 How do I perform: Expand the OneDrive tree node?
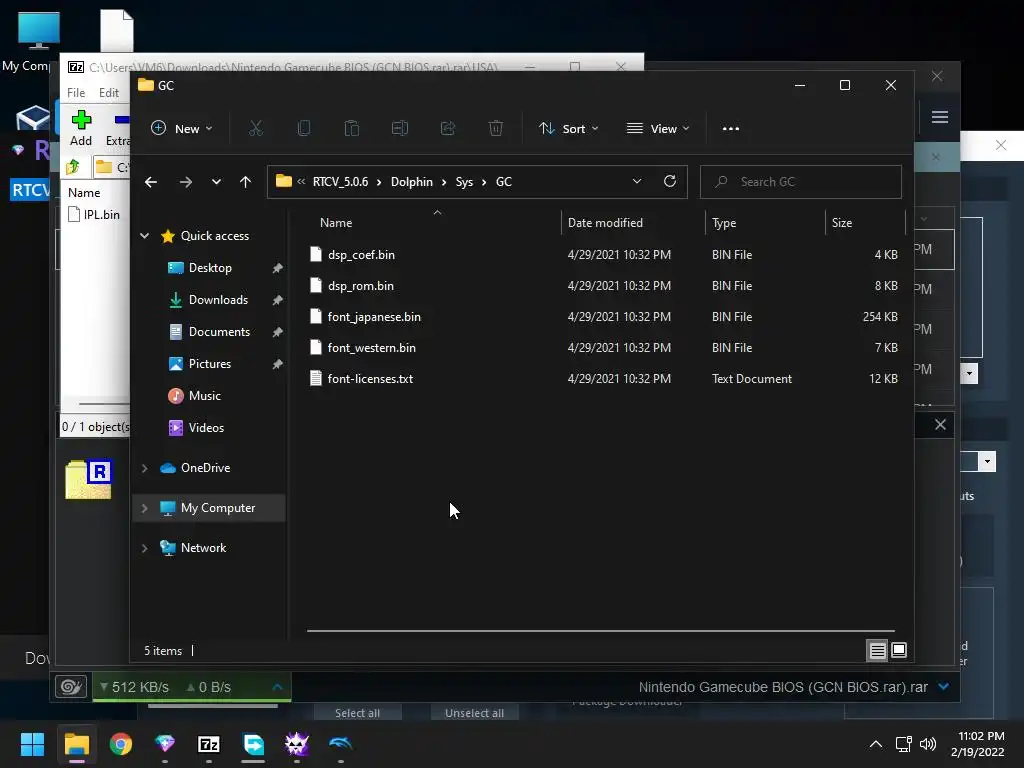[x=144, y=468]
